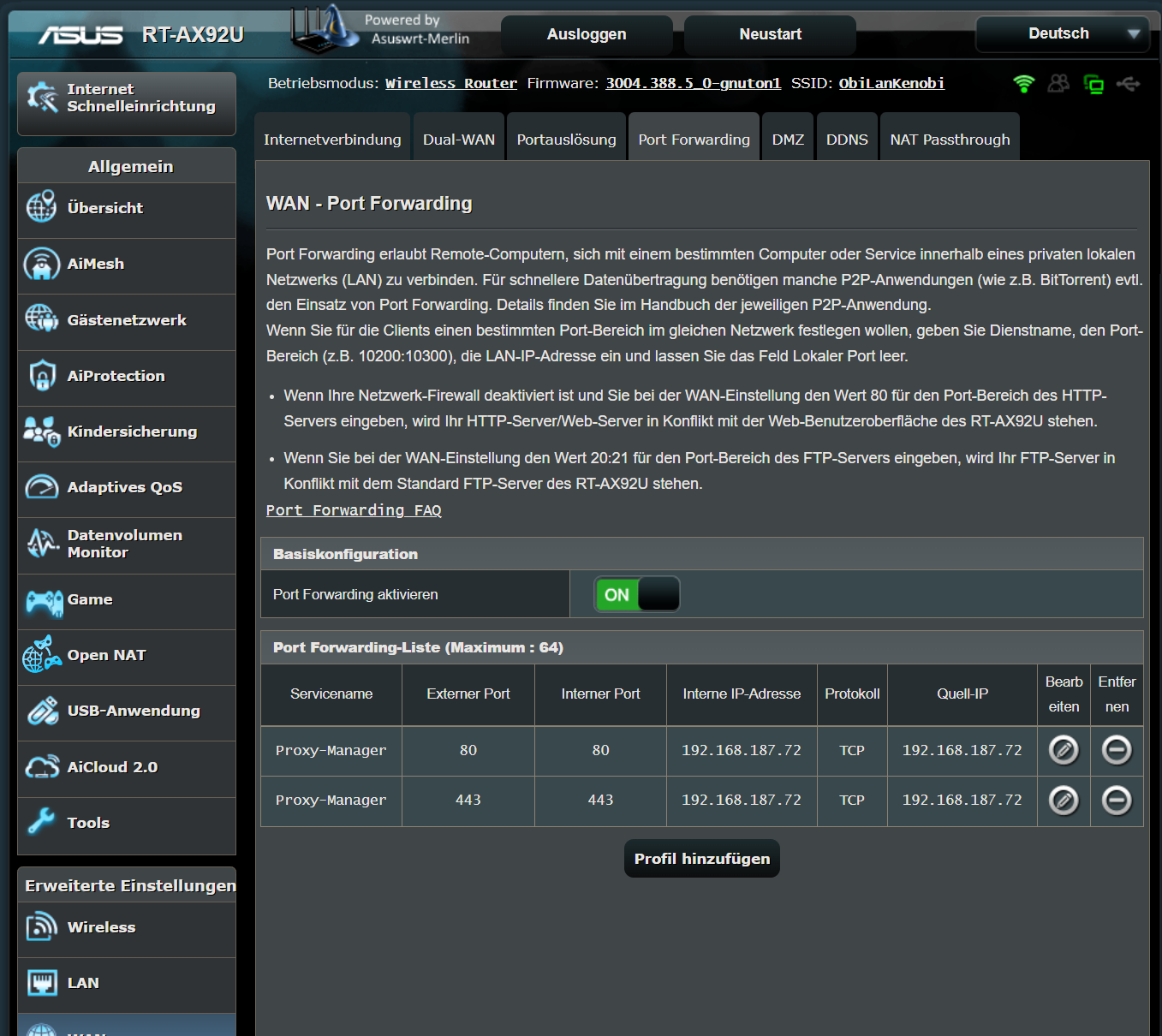Click the Servicename column header

tap(331, 694)
